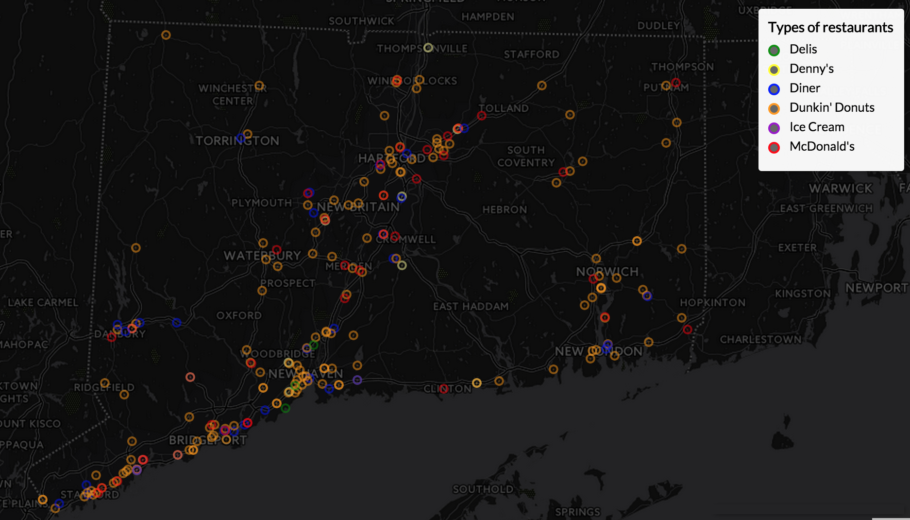This screenshot has height=520, width=910.
Task: Click the blue Diner legend swatch
Action: point(774,89)
